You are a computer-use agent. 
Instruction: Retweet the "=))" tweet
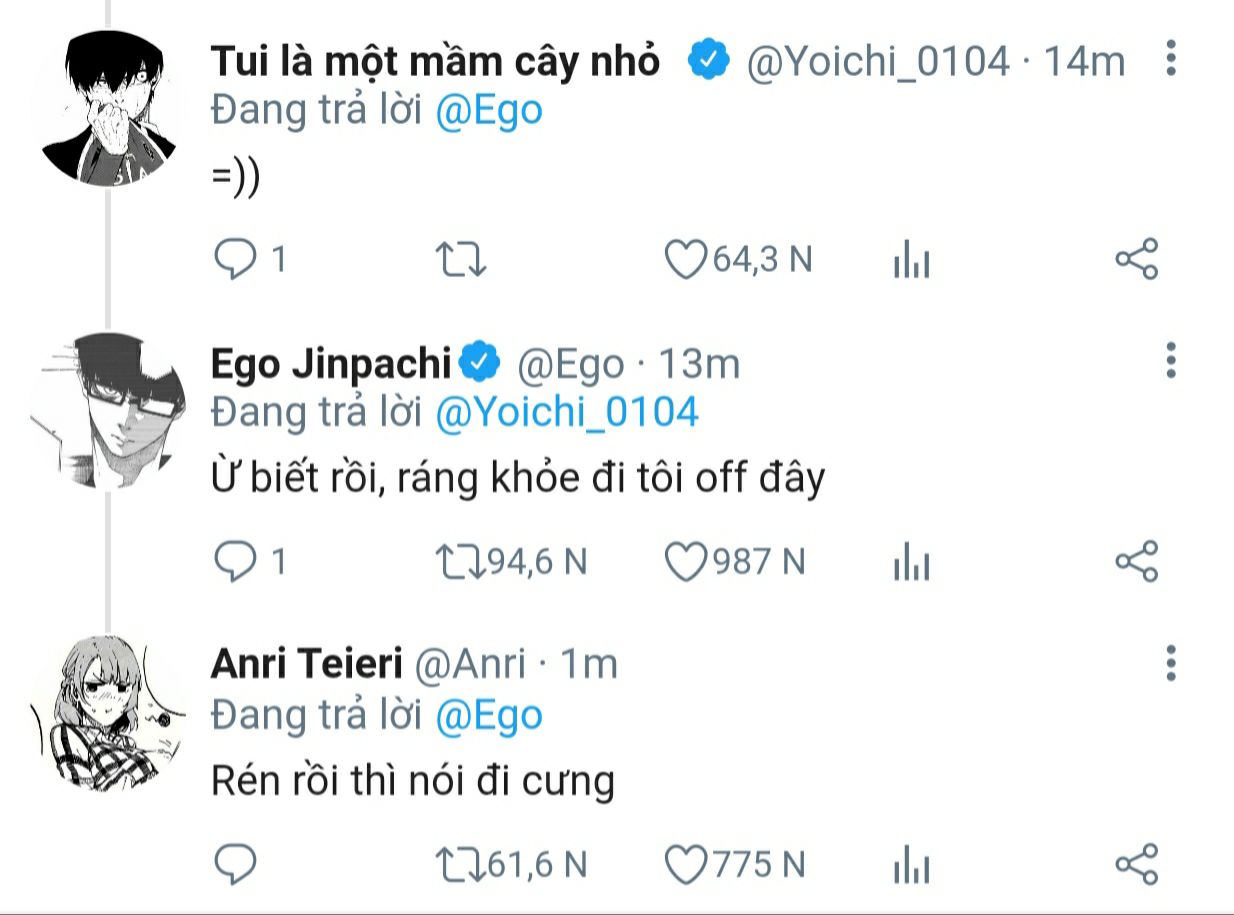(x=461, y=260)
